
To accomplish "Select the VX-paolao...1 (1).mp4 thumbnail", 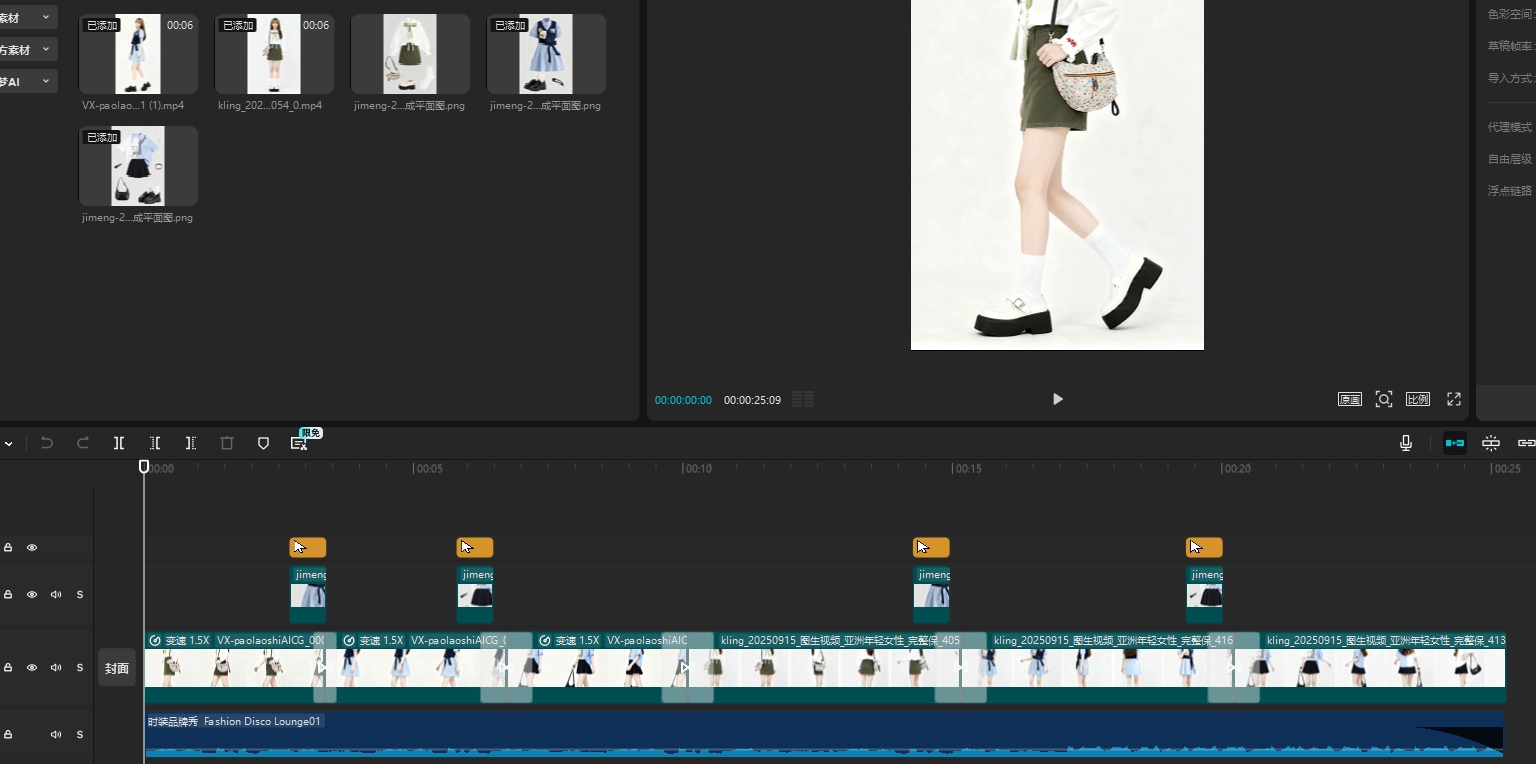I will (x=139, y=54).
